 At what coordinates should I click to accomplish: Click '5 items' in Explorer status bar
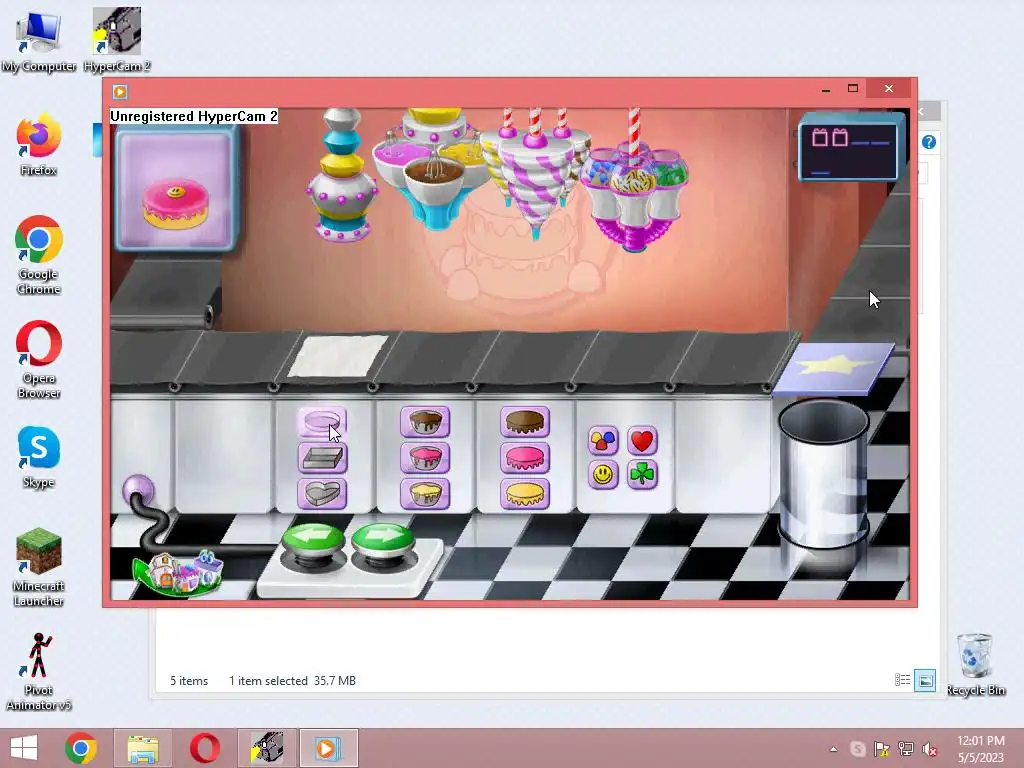pos(189,680)
